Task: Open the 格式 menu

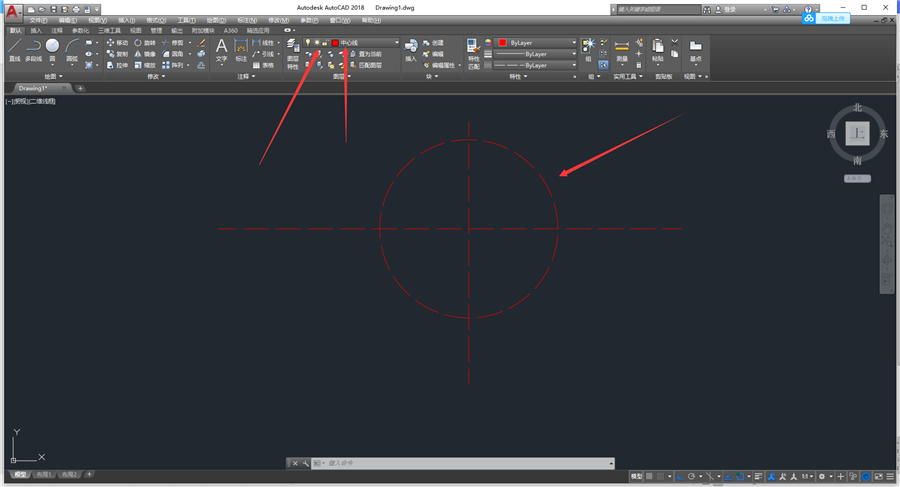Action: pyautogui.click(x=156, y=20)
